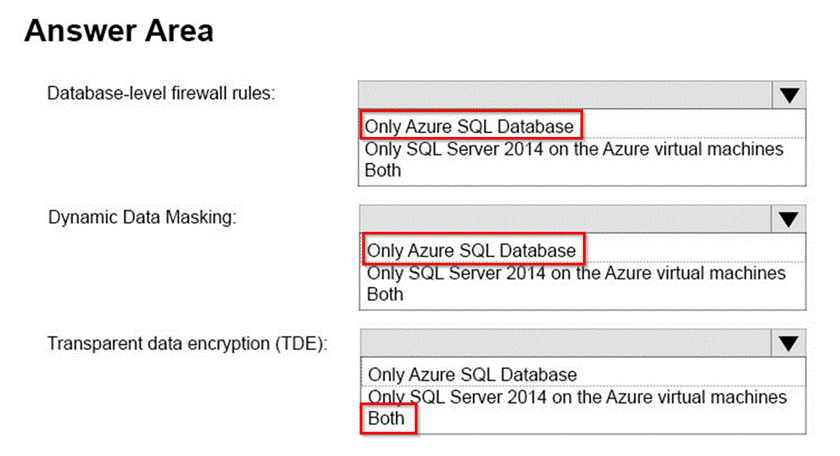840x456 pixels.
Task: Open the gray Database-level firewall rules combo box
Action: tap(565, 94)
